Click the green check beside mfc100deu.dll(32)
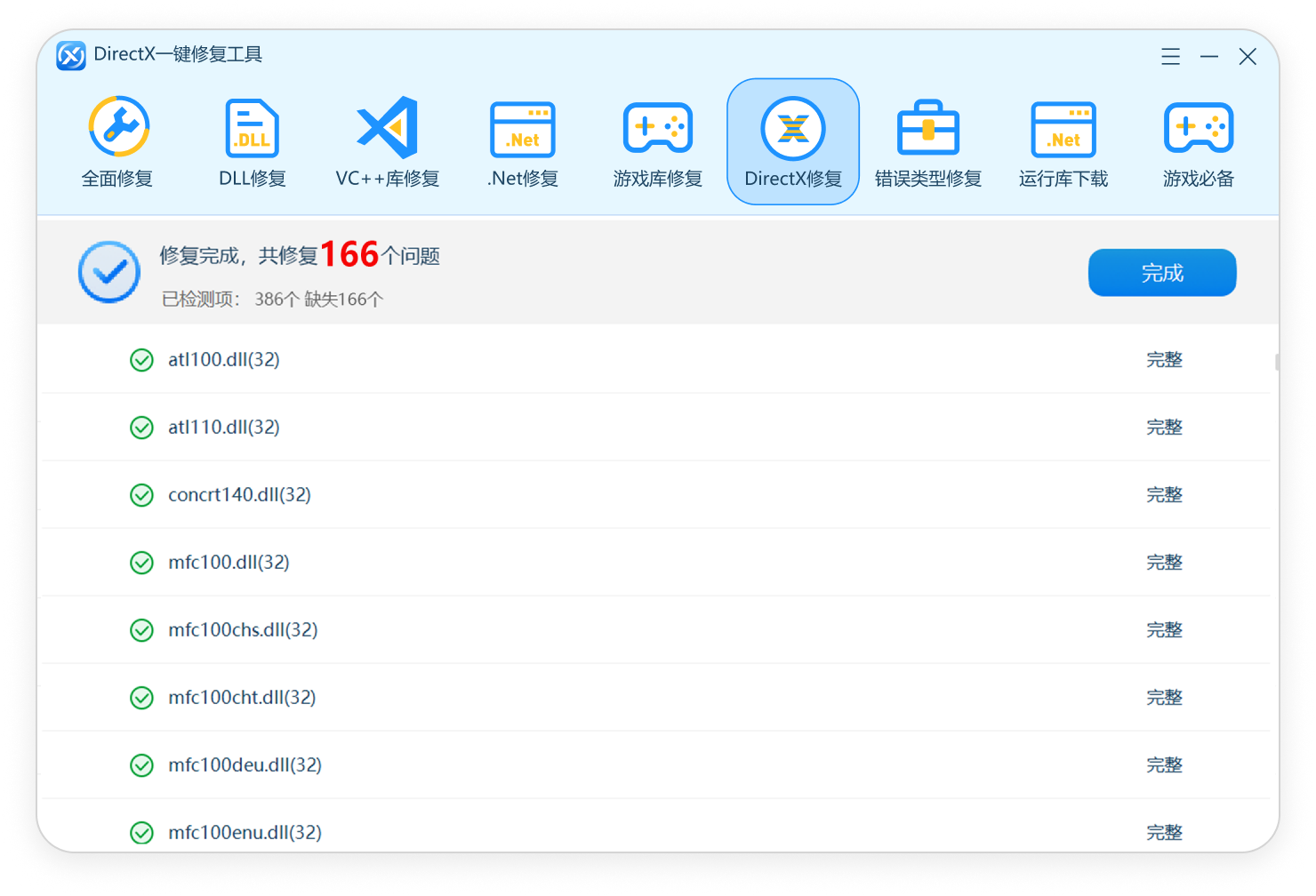Image resolution: width=1316 pixels, height=896 pixels. (x=141, y=765)
